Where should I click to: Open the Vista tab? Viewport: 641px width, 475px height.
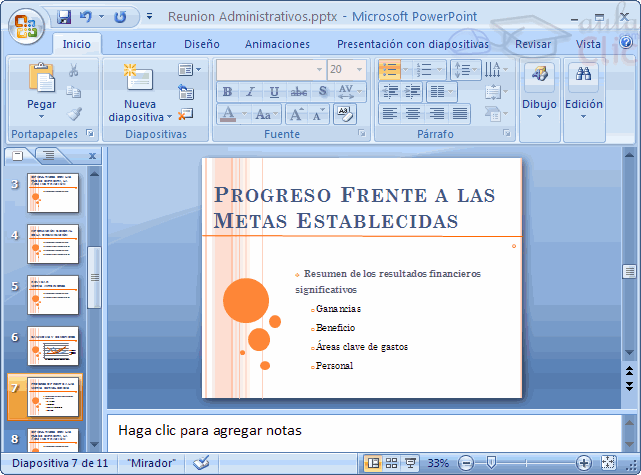[588, 44]
